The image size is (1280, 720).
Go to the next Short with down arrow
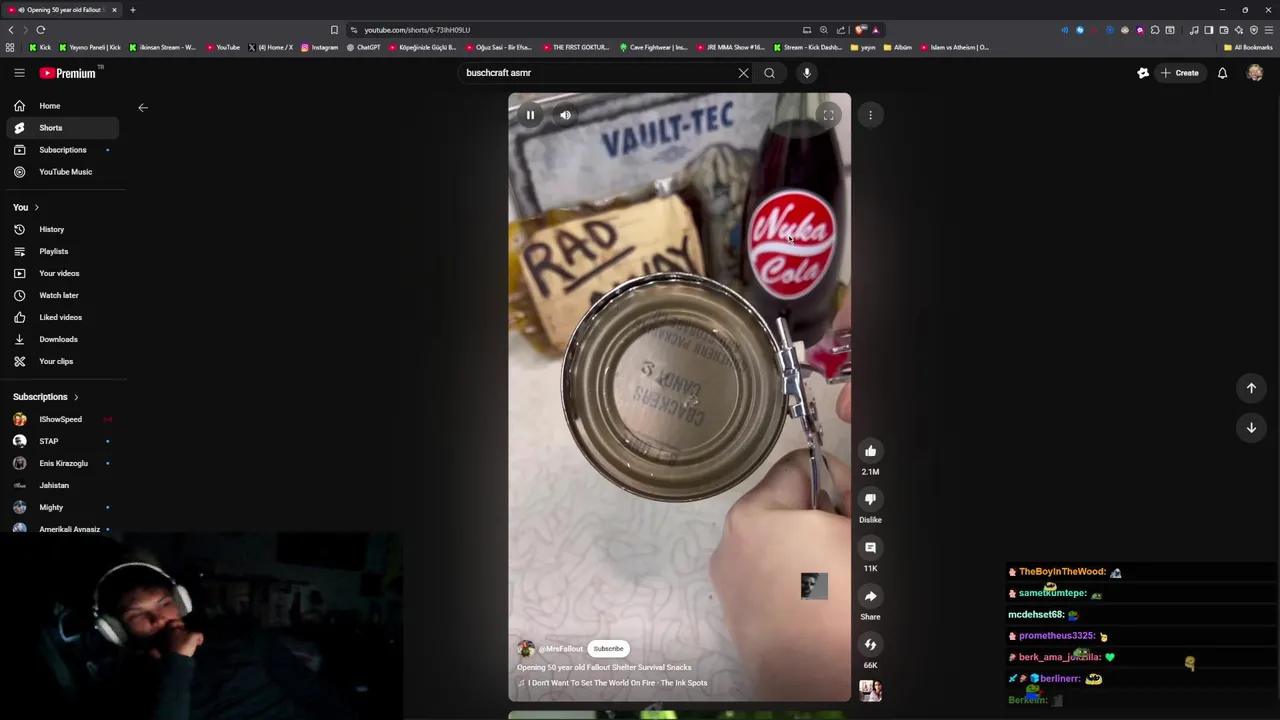(1251, 428)
